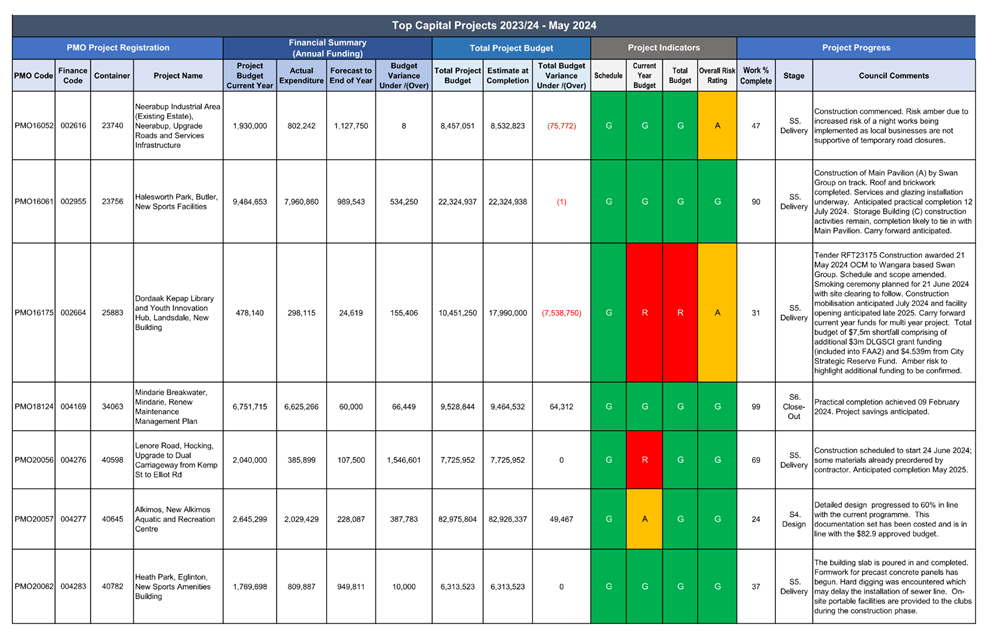
Task: Click the red Total Budget indicator in Dordaak Kepap row
Action: 680,312
